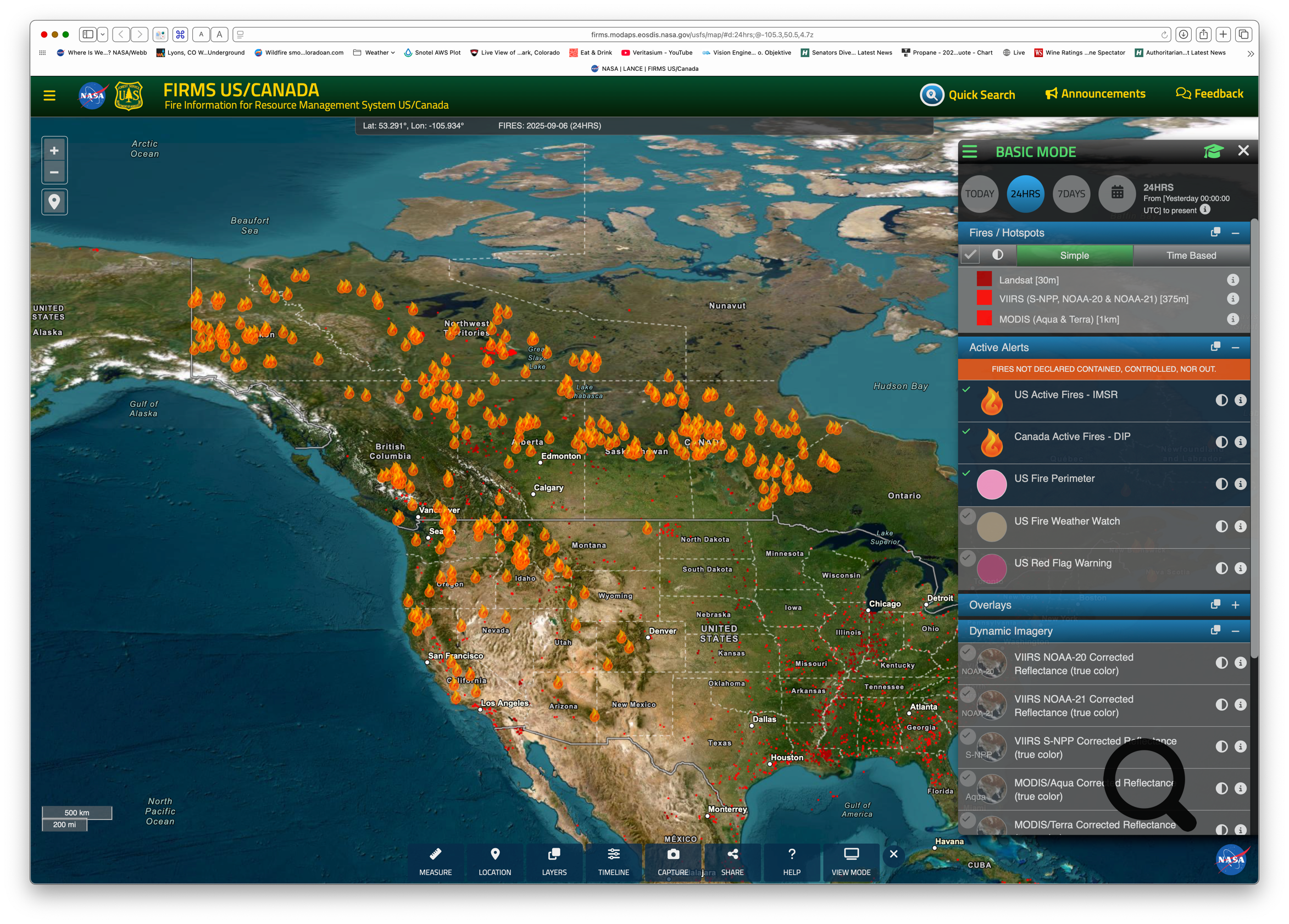Open Wildfire smoke bookmark
1289x924 pixels.
point(299,52)
